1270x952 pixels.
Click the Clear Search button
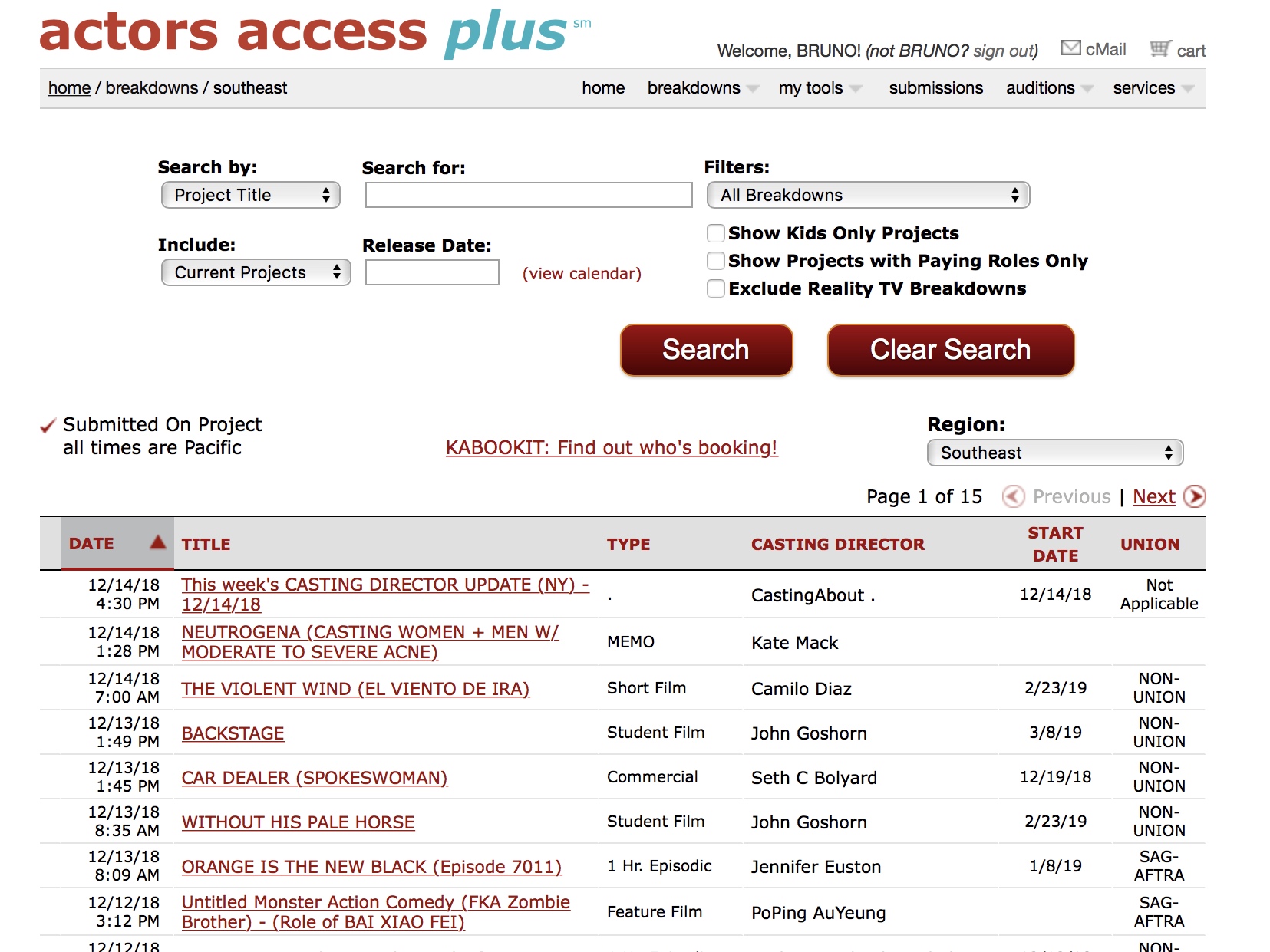point(950,350)
